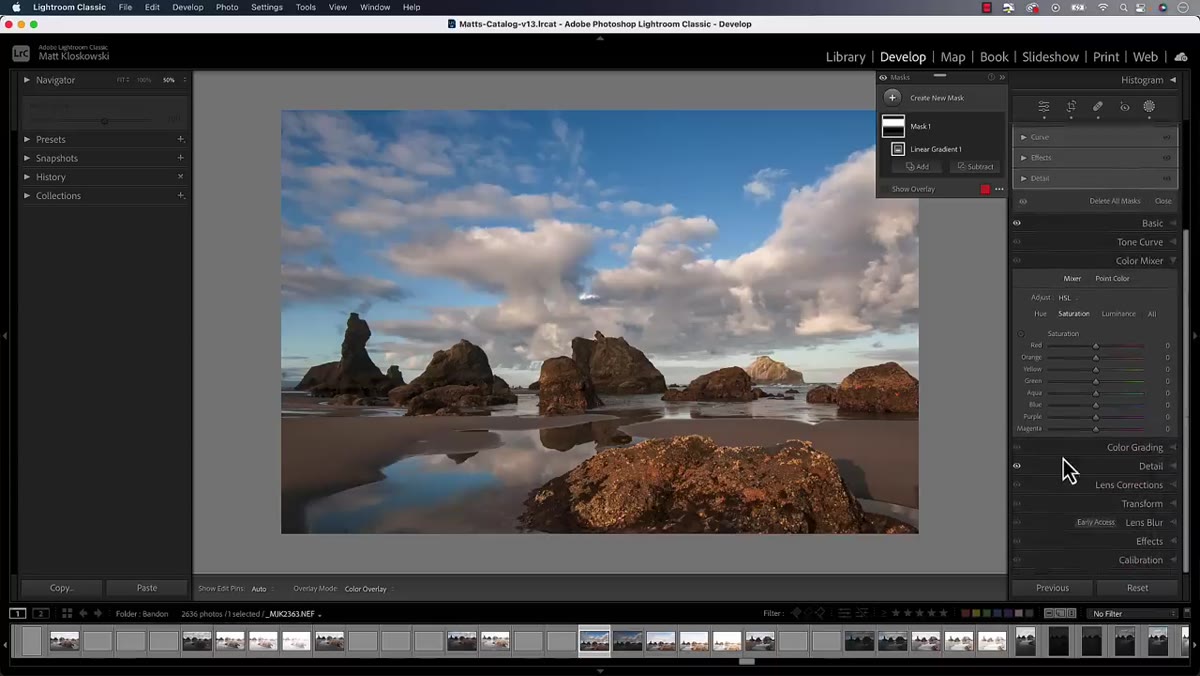
Task: Open the overlay options three-dot menu
Action: [999, 189]
